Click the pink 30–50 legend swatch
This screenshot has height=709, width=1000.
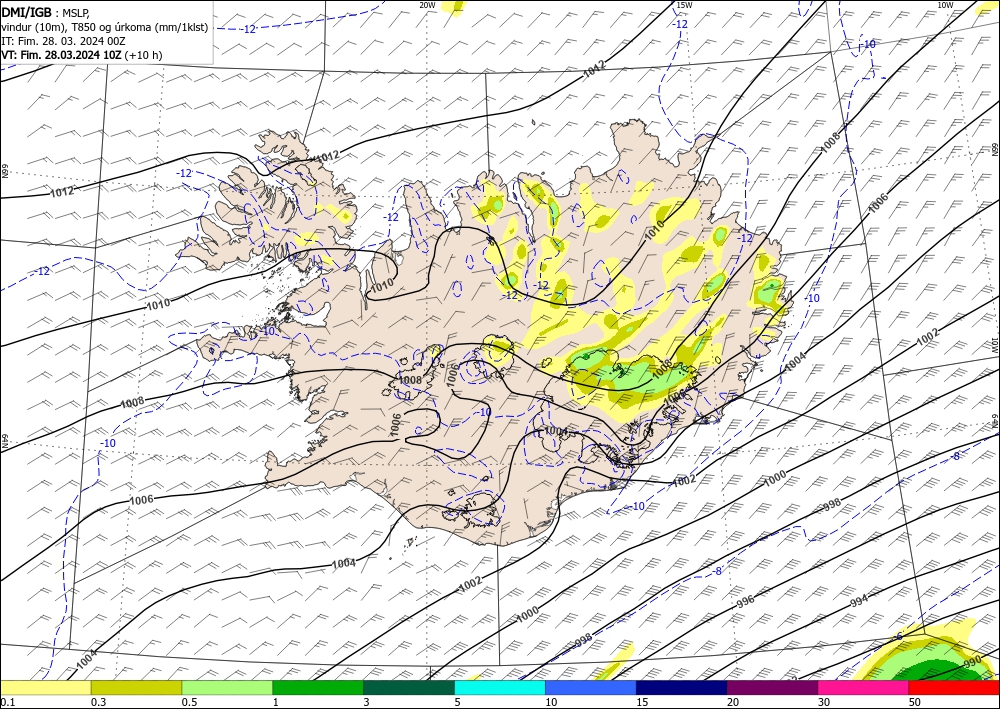point(864,687)
